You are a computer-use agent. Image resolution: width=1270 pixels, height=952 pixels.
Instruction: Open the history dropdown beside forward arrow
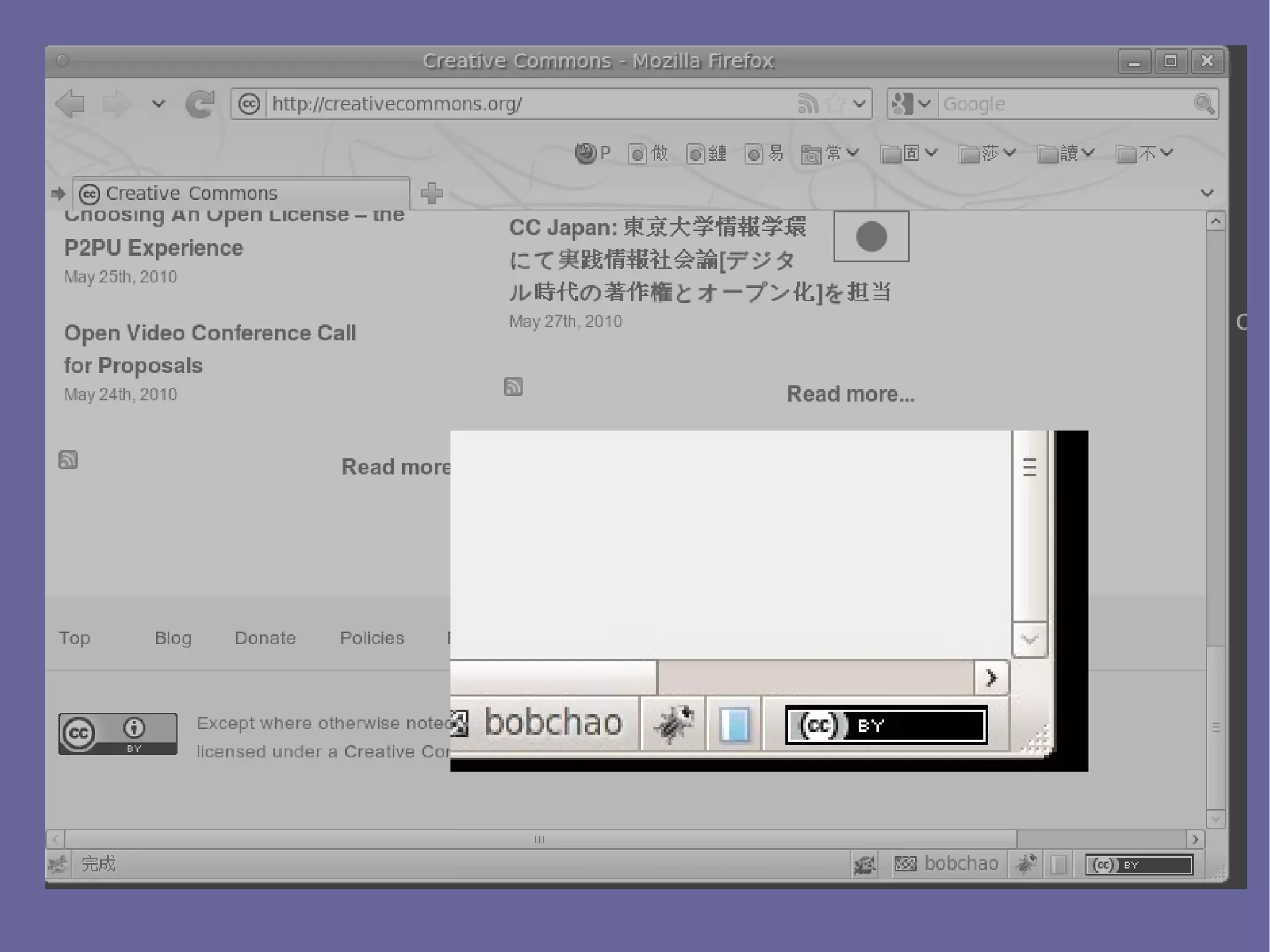(x=159, y=104)
